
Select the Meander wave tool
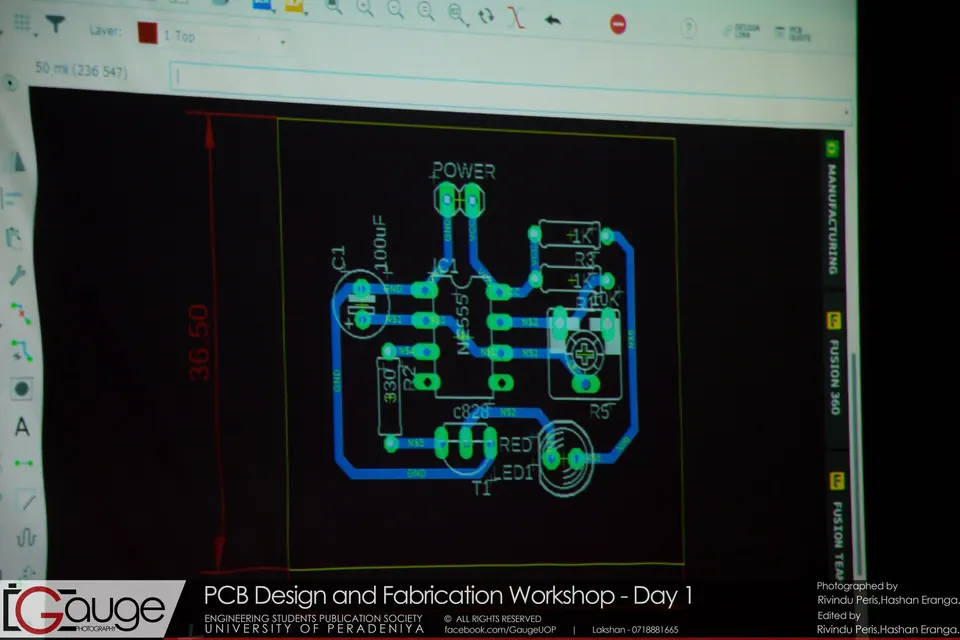click(26, 538)
